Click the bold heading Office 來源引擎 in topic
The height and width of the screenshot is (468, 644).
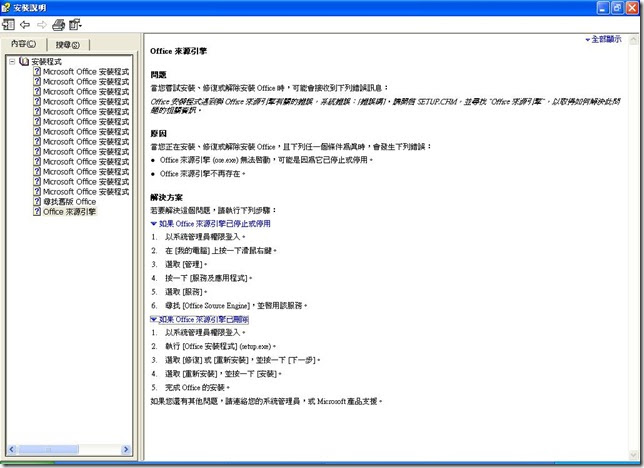(178, 51)
